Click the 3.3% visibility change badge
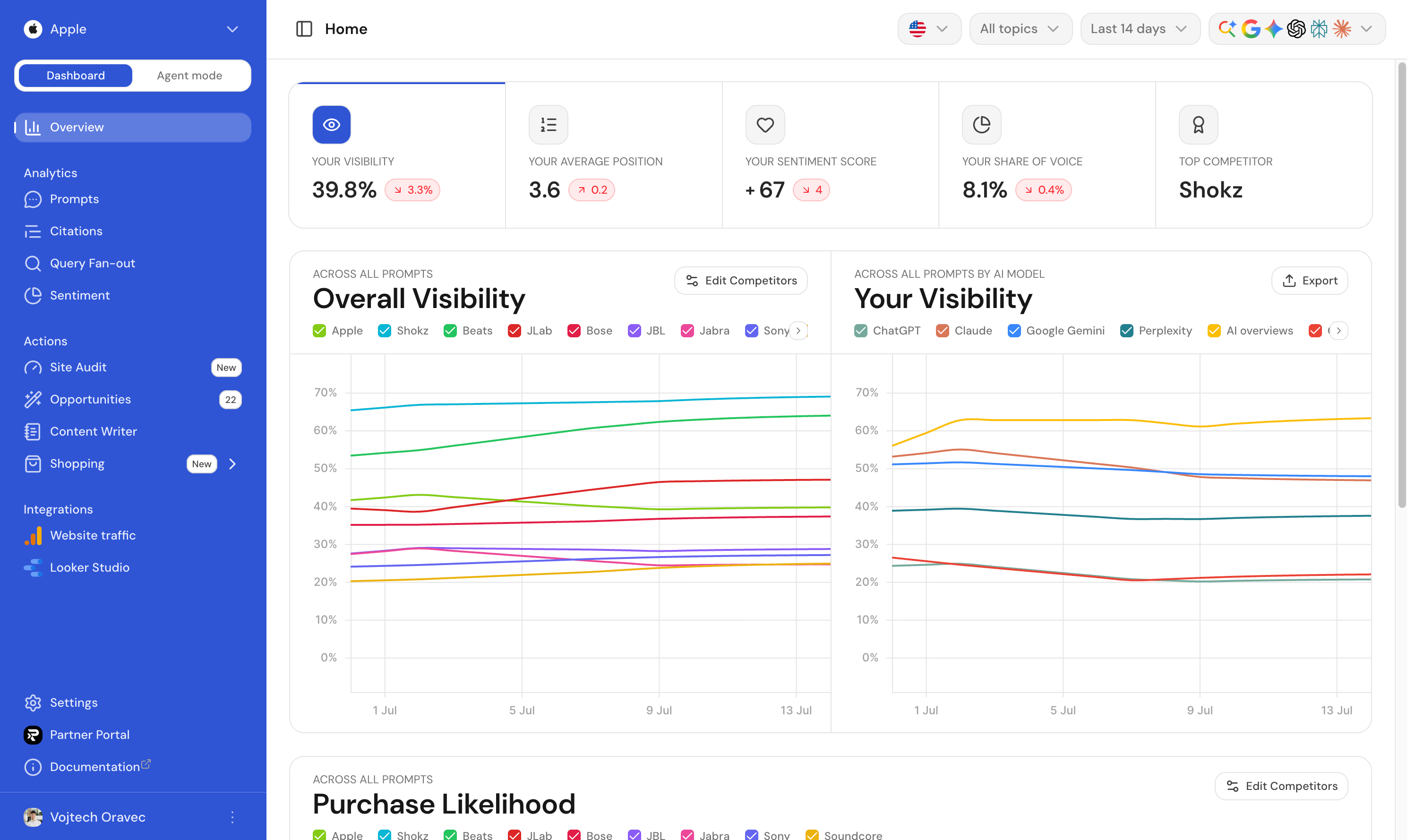 (x=412, y=190)
